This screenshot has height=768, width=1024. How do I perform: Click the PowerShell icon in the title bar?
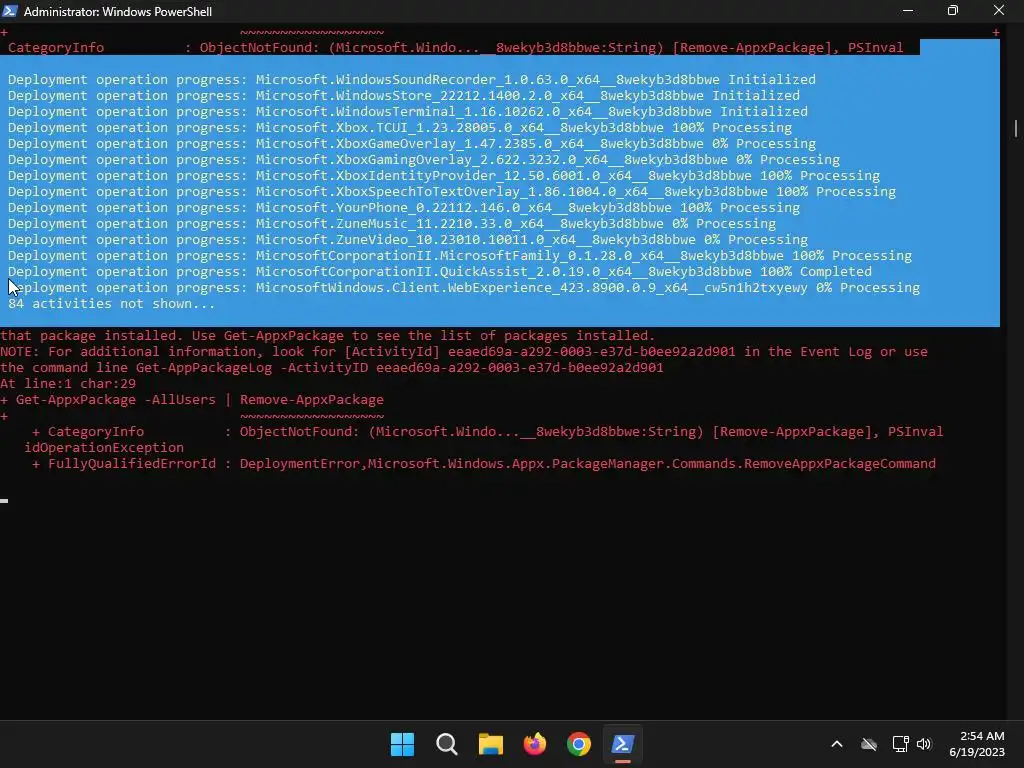(10, 11)
